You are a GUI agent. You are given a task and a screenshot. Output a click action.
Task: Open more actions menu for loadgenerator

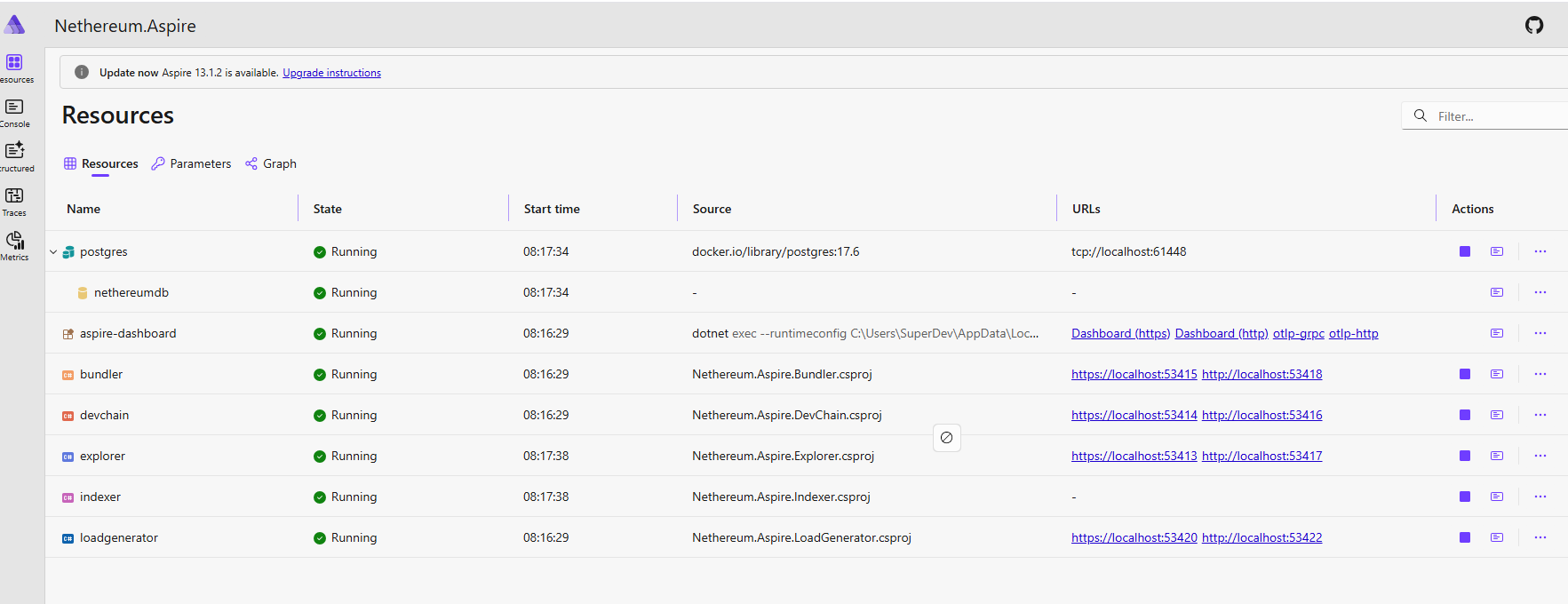click(1540, 537)
